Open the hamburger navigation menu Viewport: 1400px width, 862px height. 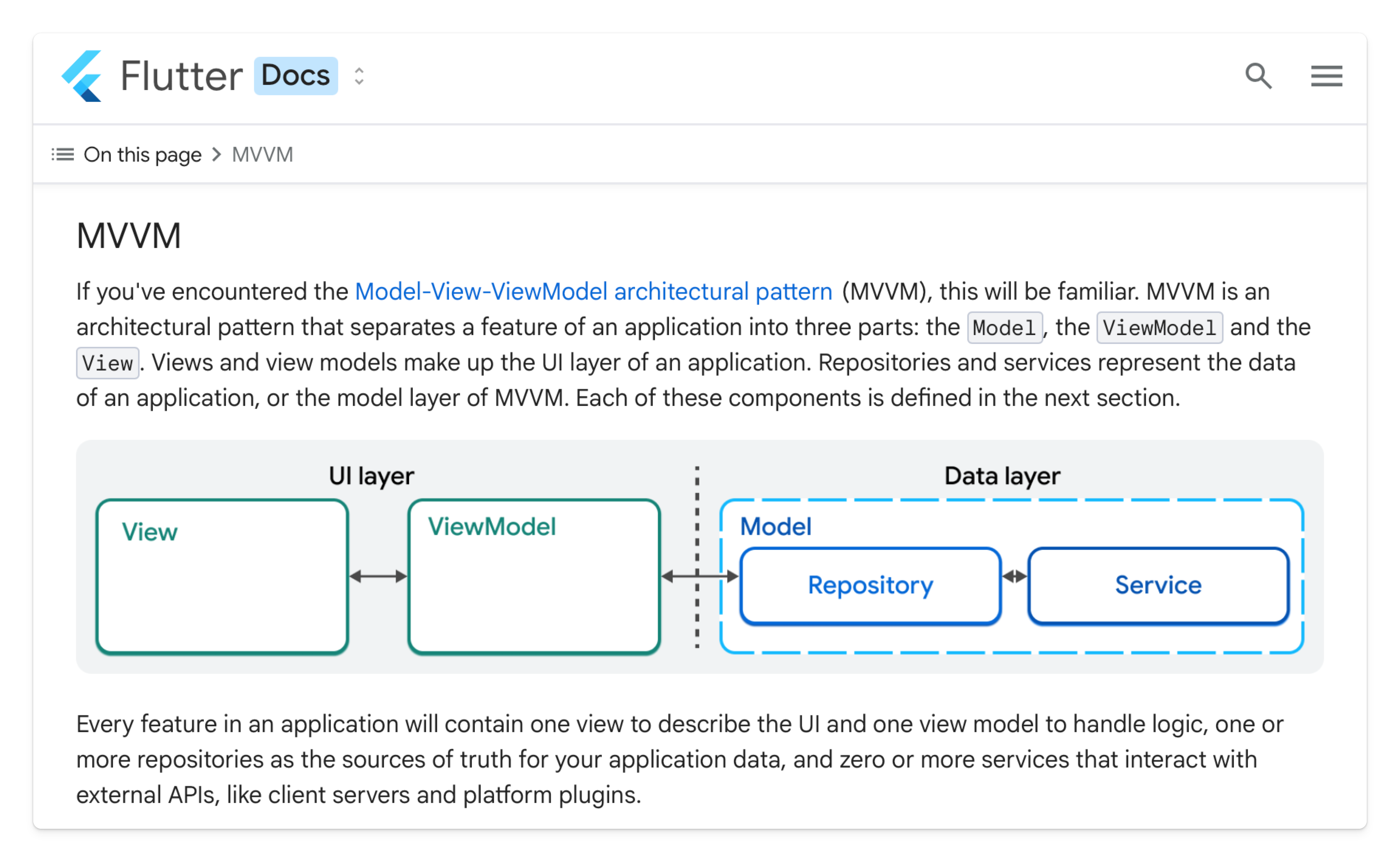click(1327, 76)
